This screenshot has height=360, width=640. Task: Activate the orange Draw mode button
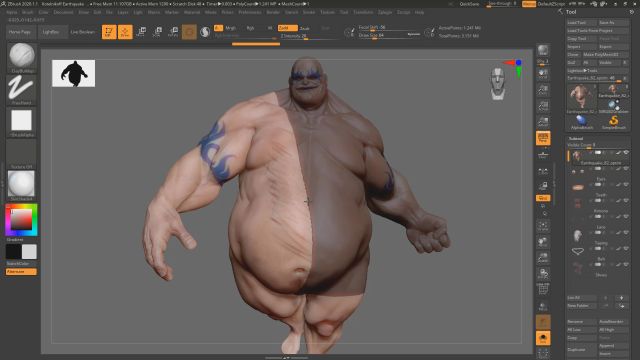tap(125, 32)
